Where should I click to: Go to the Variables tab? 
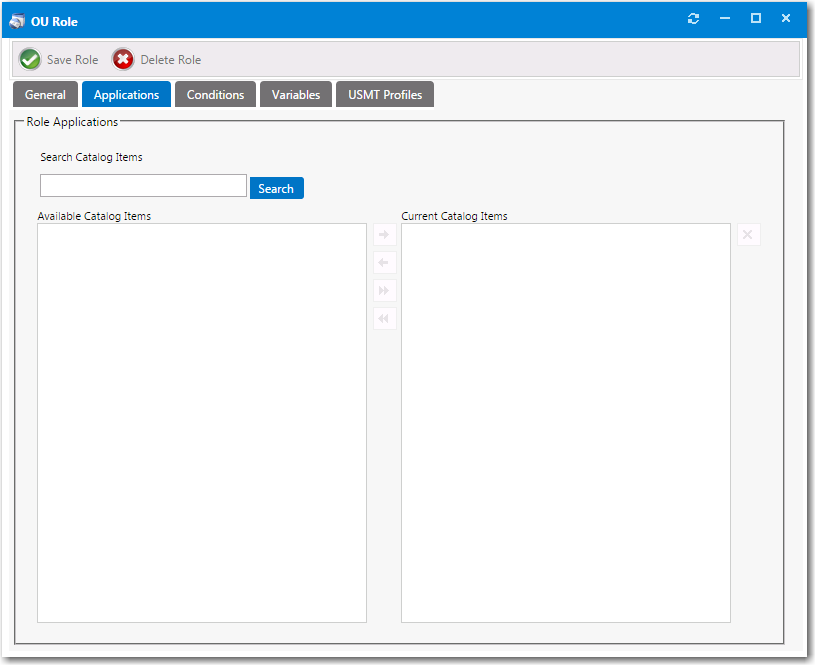(296, 95)
